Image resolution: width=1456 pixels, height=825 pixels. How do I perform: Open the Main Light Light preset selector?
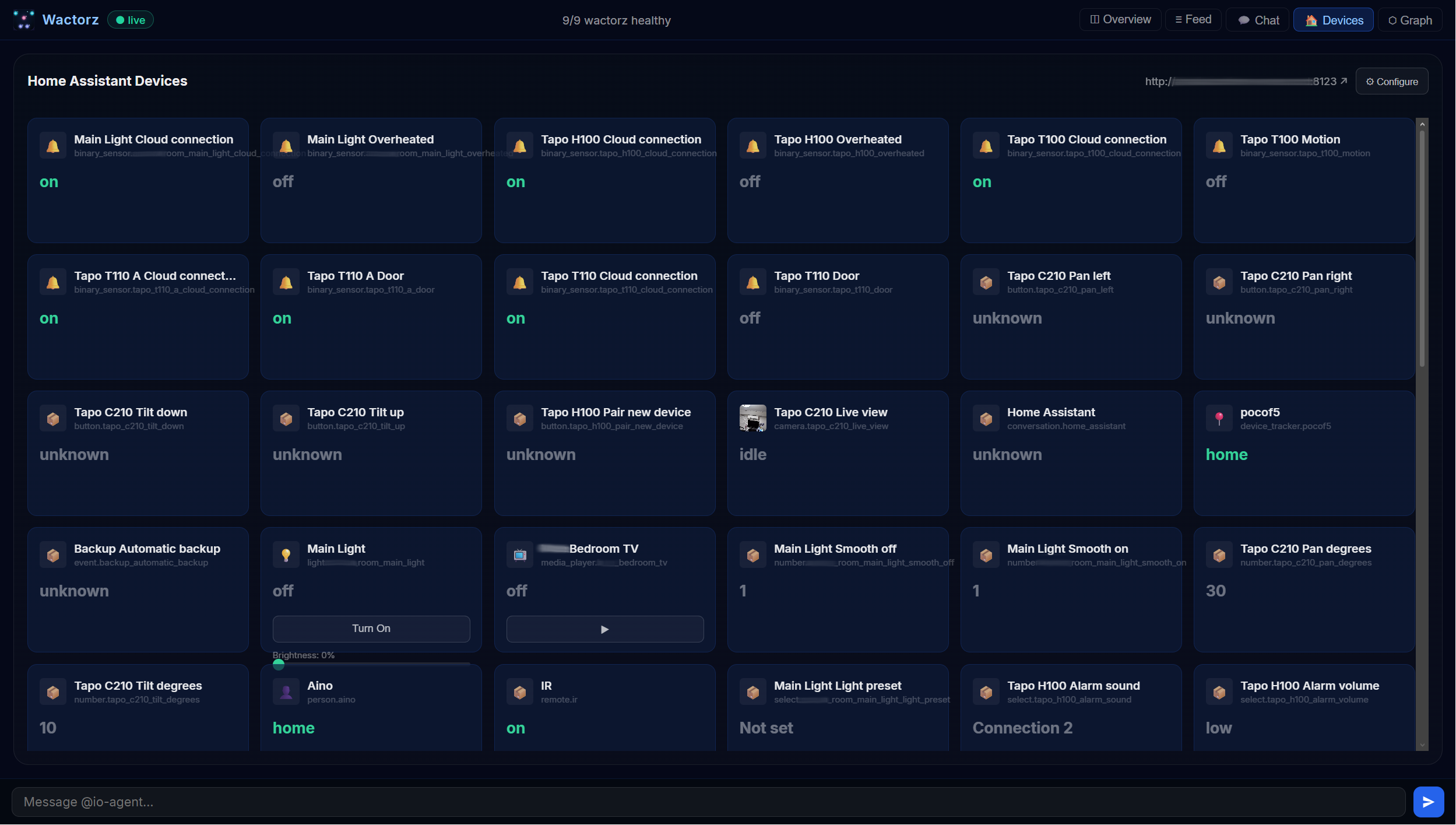pos(838,728)
